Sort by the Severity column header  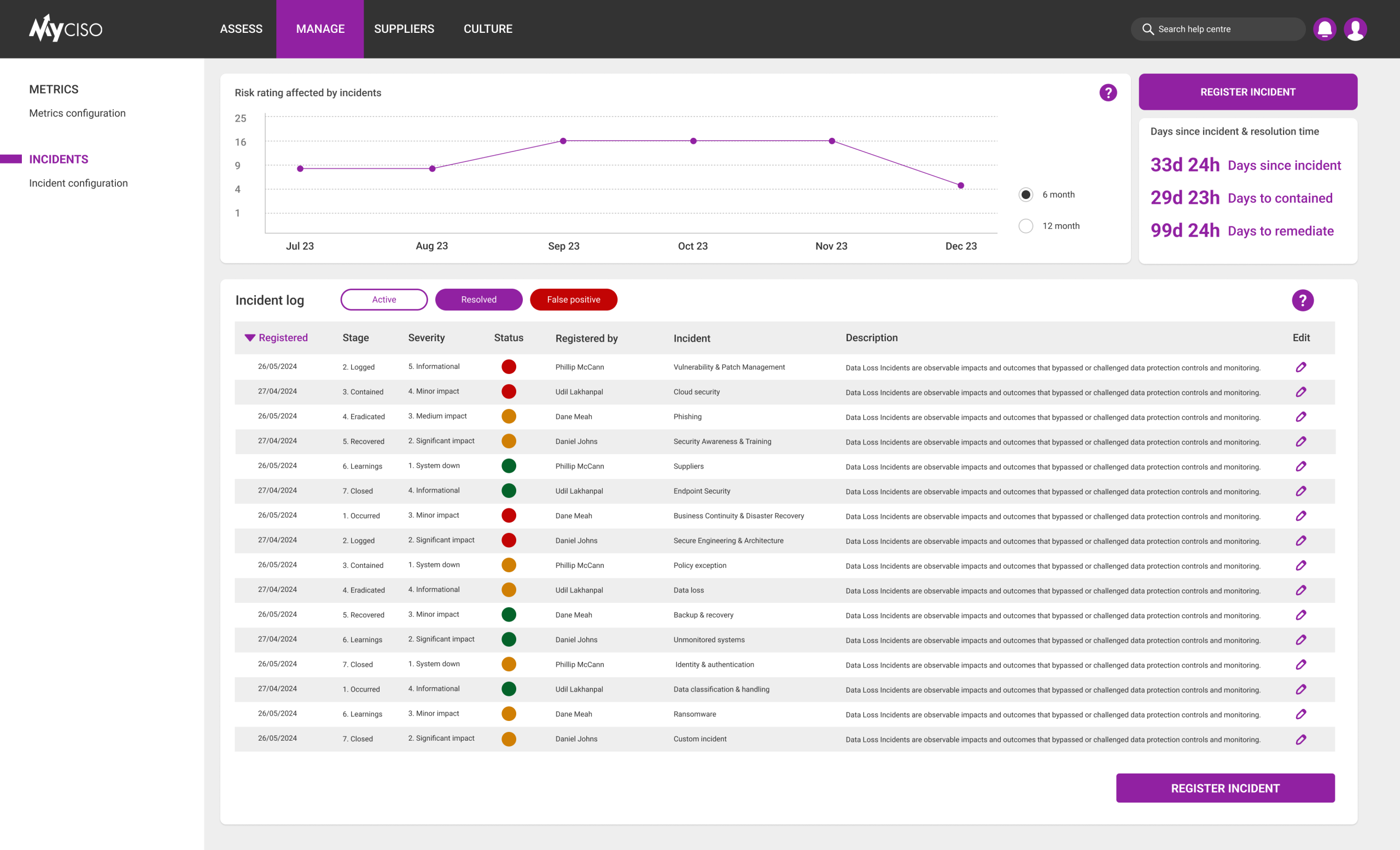pos(426,338)
